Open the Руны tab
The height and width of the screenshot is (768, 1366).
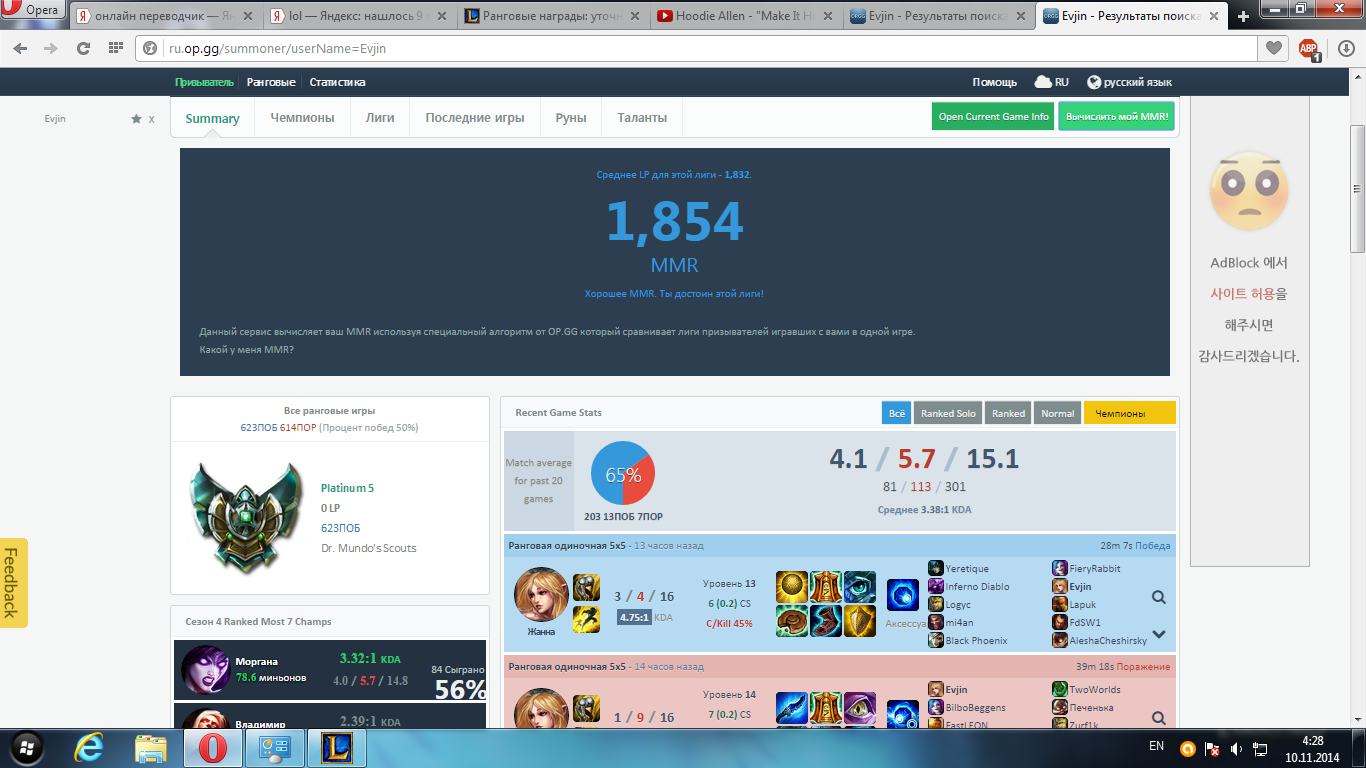click(571, 118)
